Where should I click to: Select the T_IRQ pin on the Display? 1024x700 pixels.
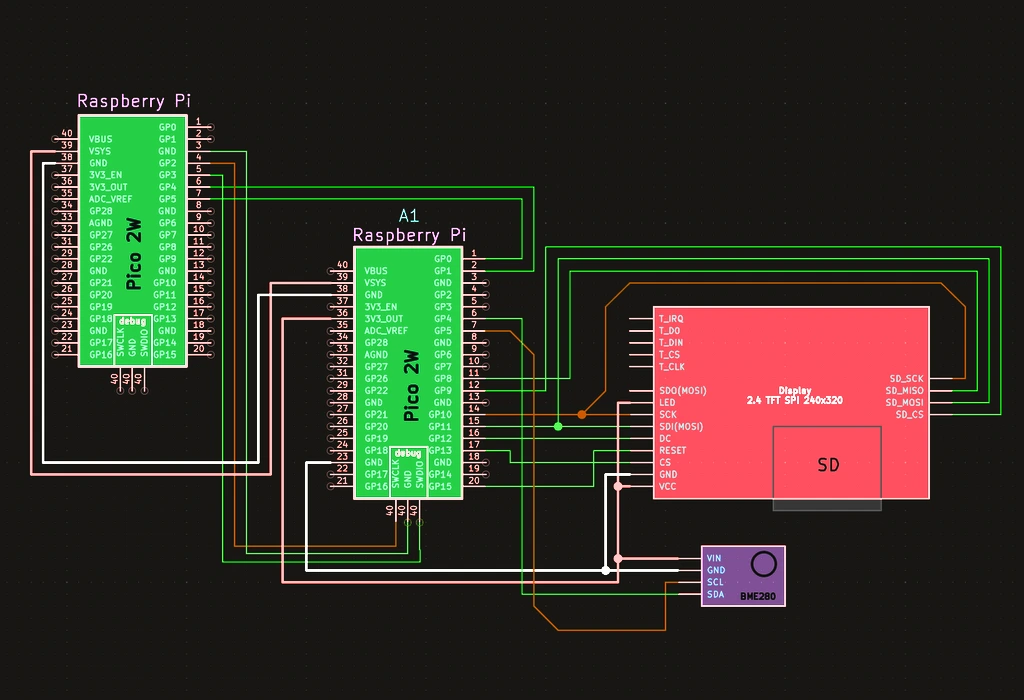point(671,319)
